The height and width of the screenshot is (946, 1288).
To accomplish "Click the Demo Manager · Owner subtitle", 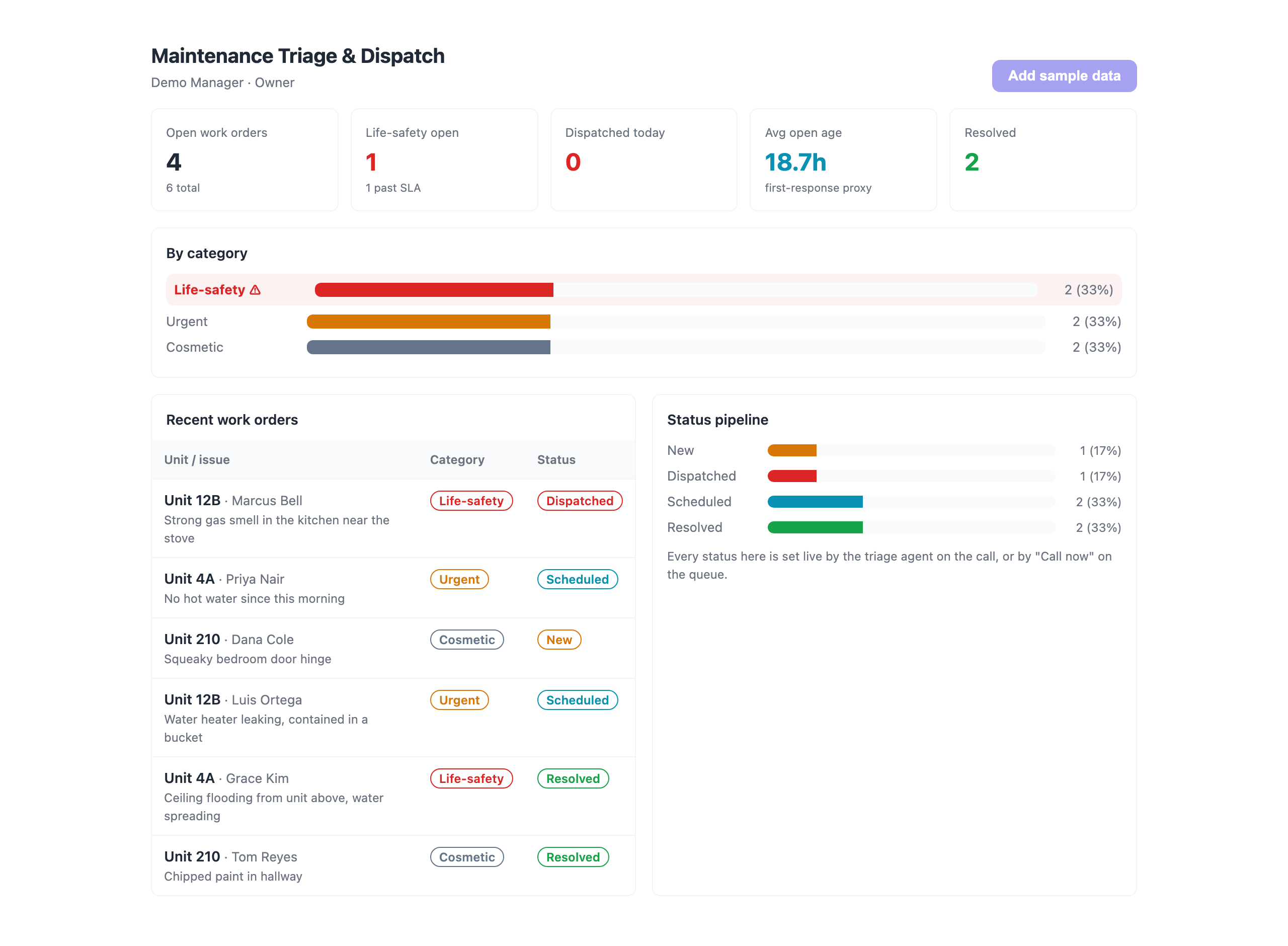I will click(223, 83).
